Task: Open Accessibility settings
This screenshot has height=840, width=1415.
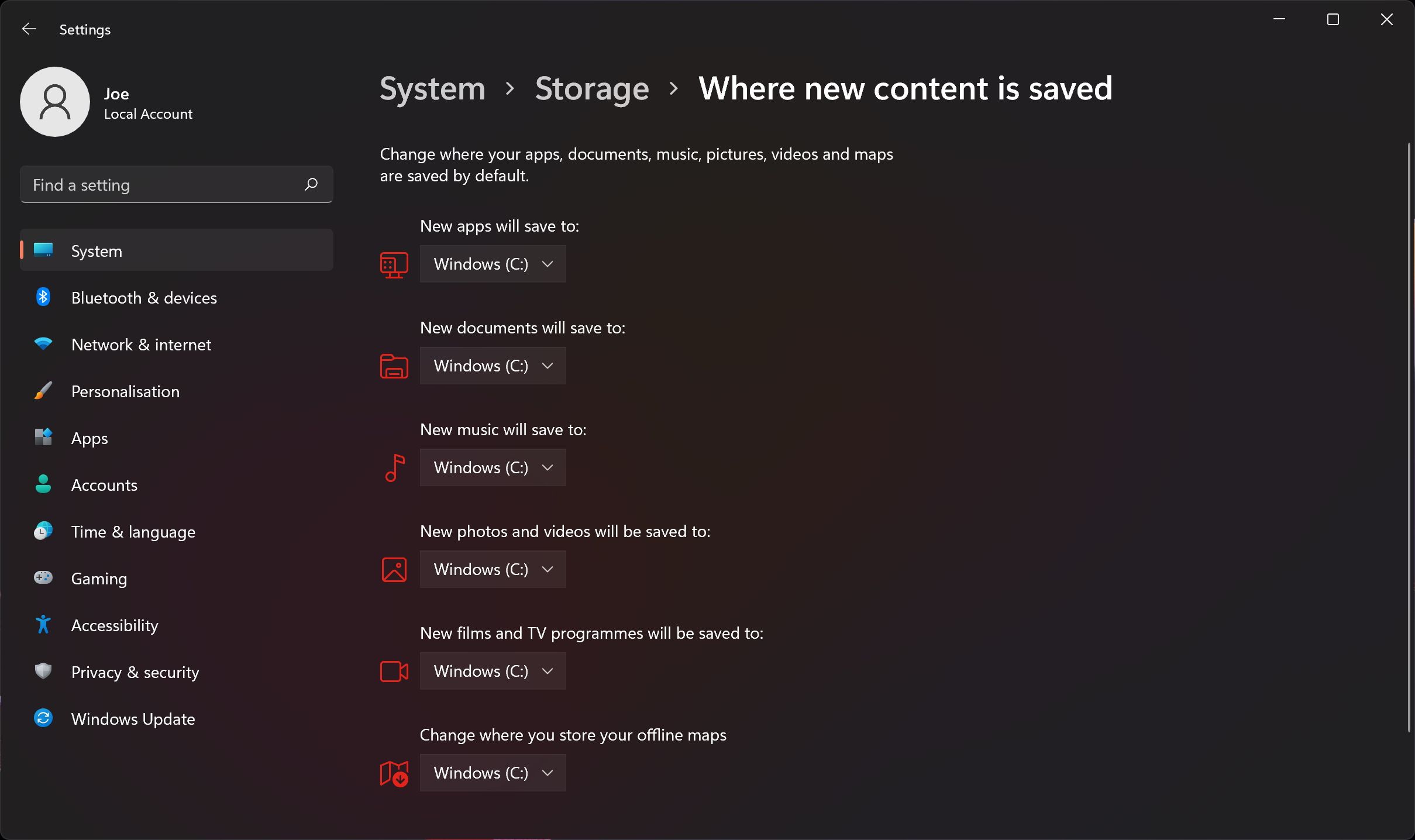Action: coord(114,624)
